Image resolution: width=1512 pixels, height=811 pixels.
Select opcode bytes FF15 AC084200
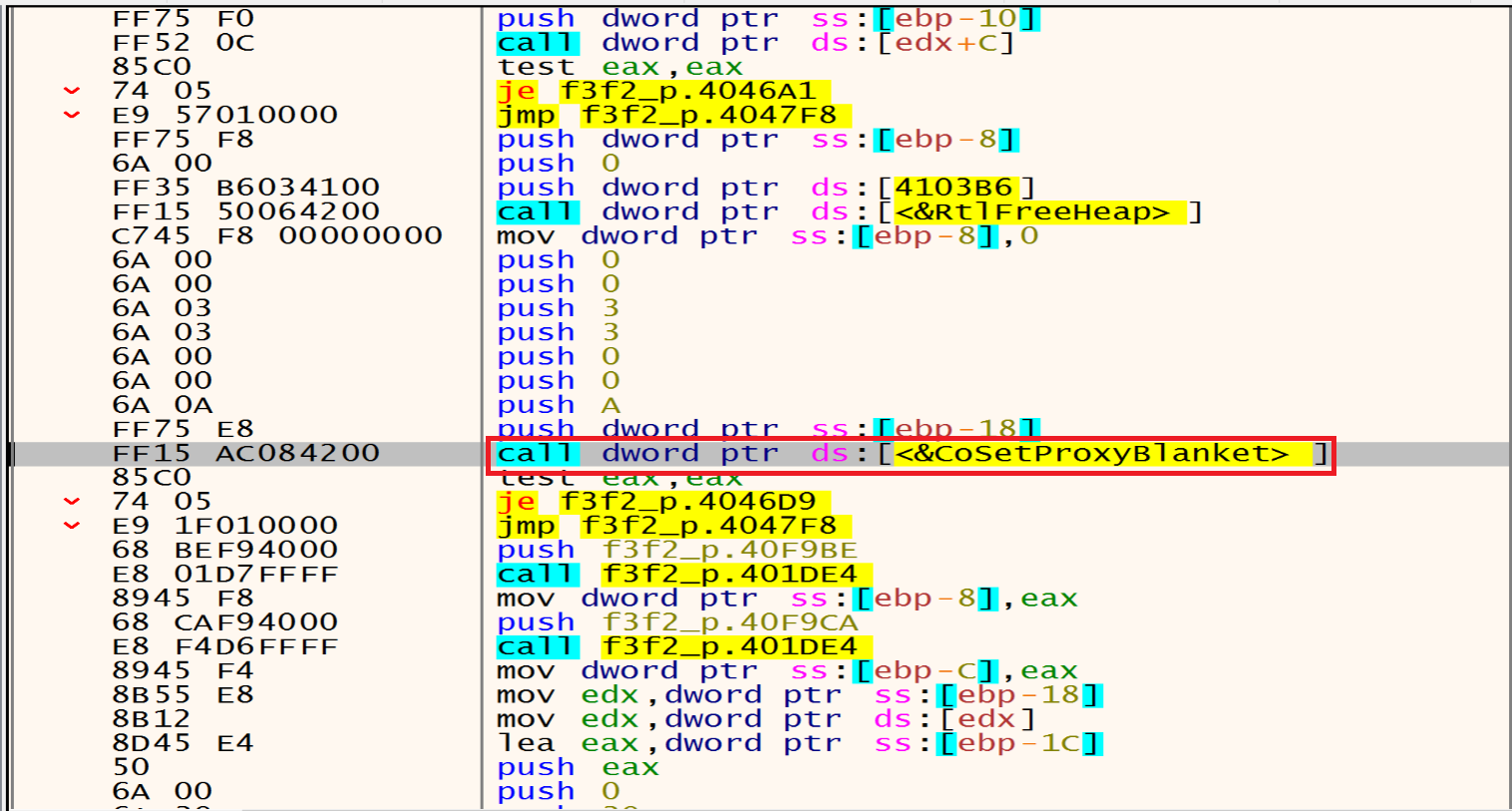(x=245, y=454)
